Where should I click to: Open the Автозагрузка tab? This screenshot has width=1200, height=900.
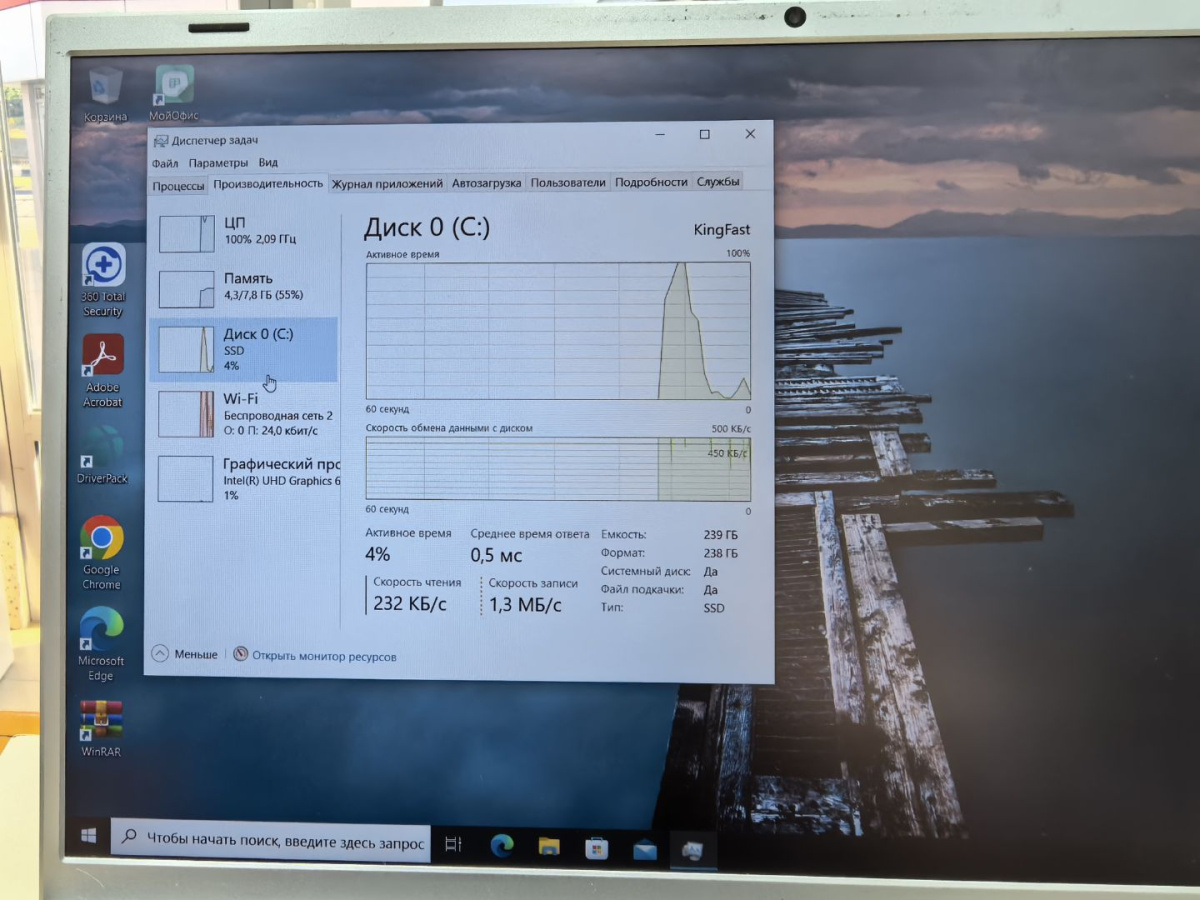point(486,183)
